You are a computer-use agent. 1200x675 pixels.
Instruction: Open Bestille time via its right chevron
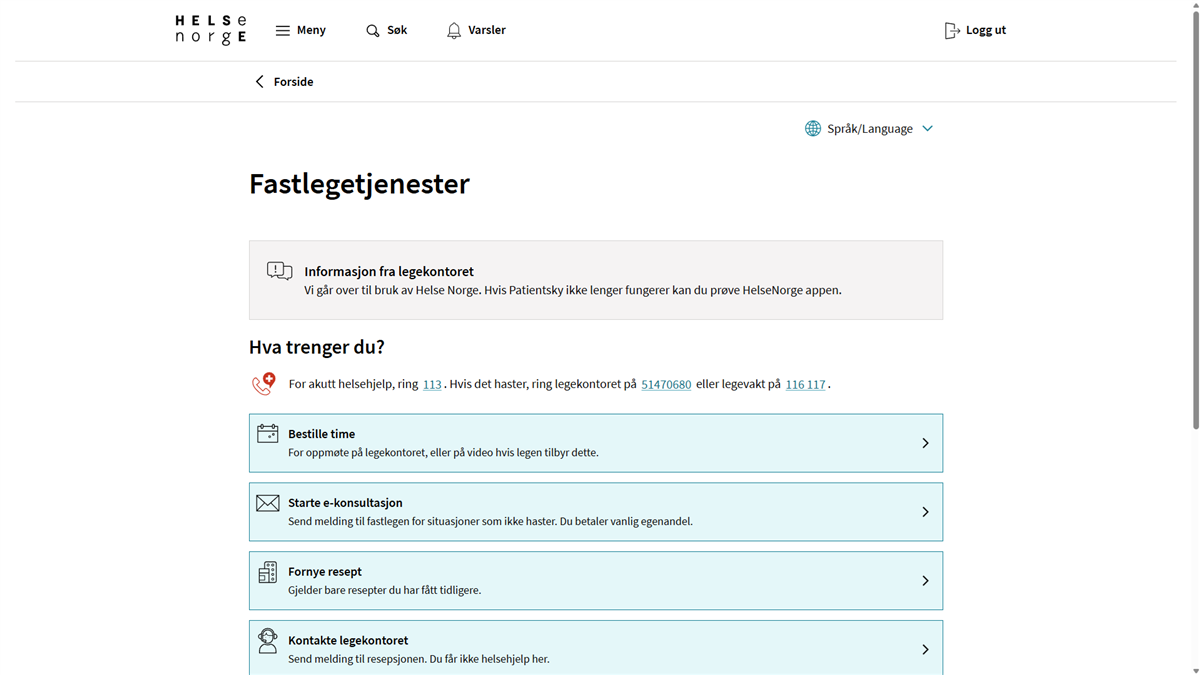[x=925, y=443]
